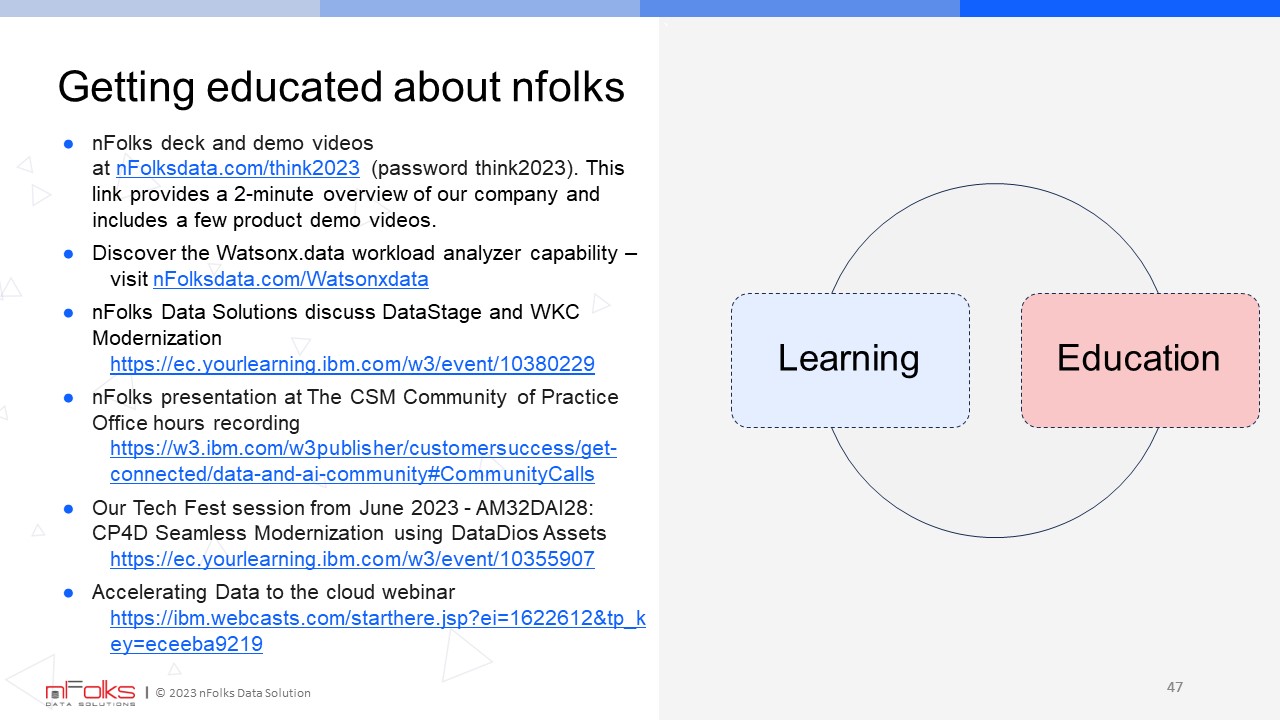Open the nFolksdata.com/think2023 link
Viewport: 1280px width, 720px height.
tap(238, 168)
